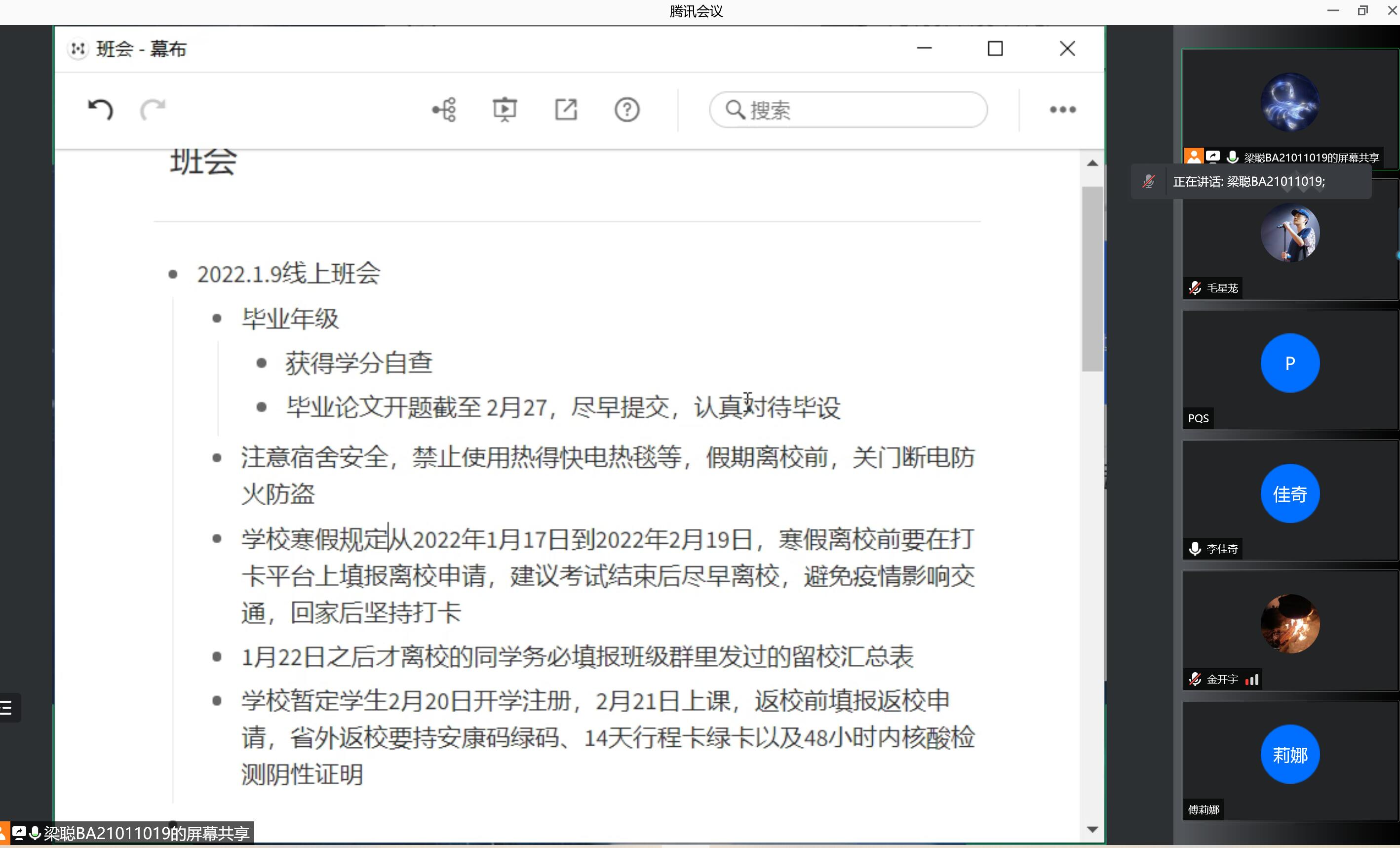Click muted mic icon in 正在讲话 bar
The image size is (1400, 848).
(1148, 182)
